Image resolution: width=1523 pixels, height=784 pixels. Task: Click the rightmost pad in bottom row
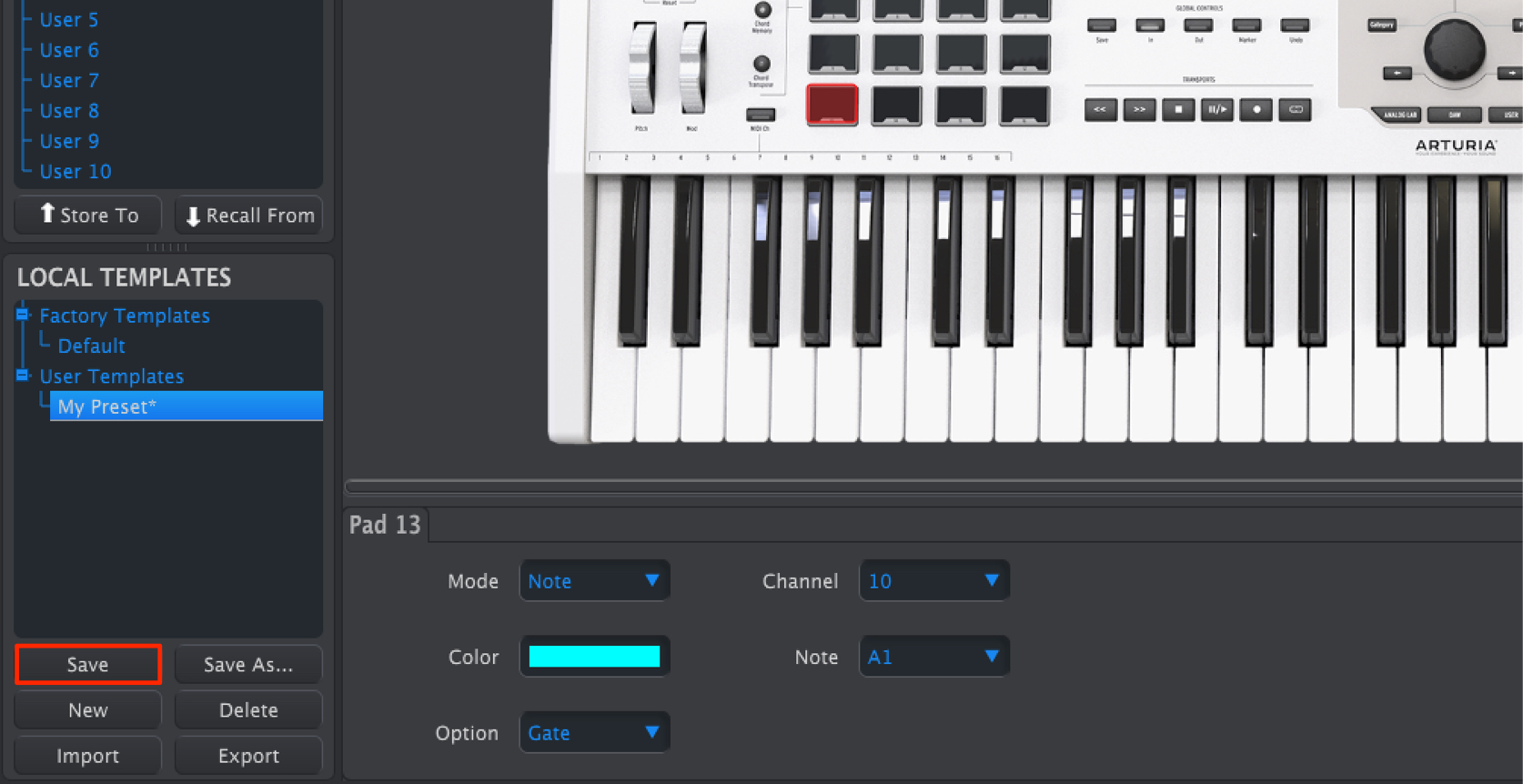click(1024, 105)
